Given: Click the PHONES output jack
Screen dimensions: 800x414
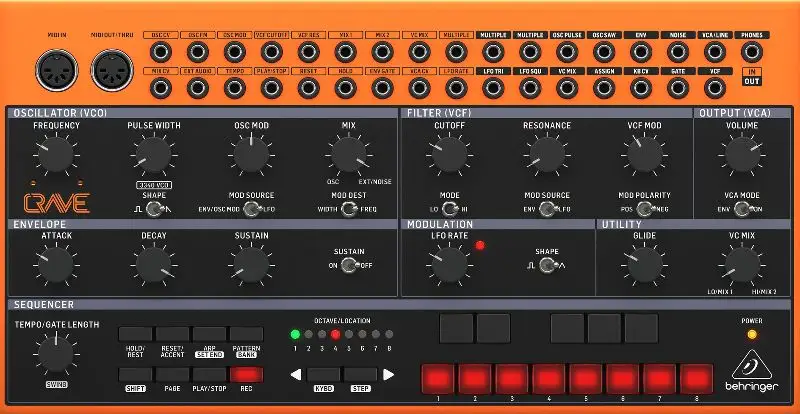Looking at the screenshot, I should click(x=751, y=51).
